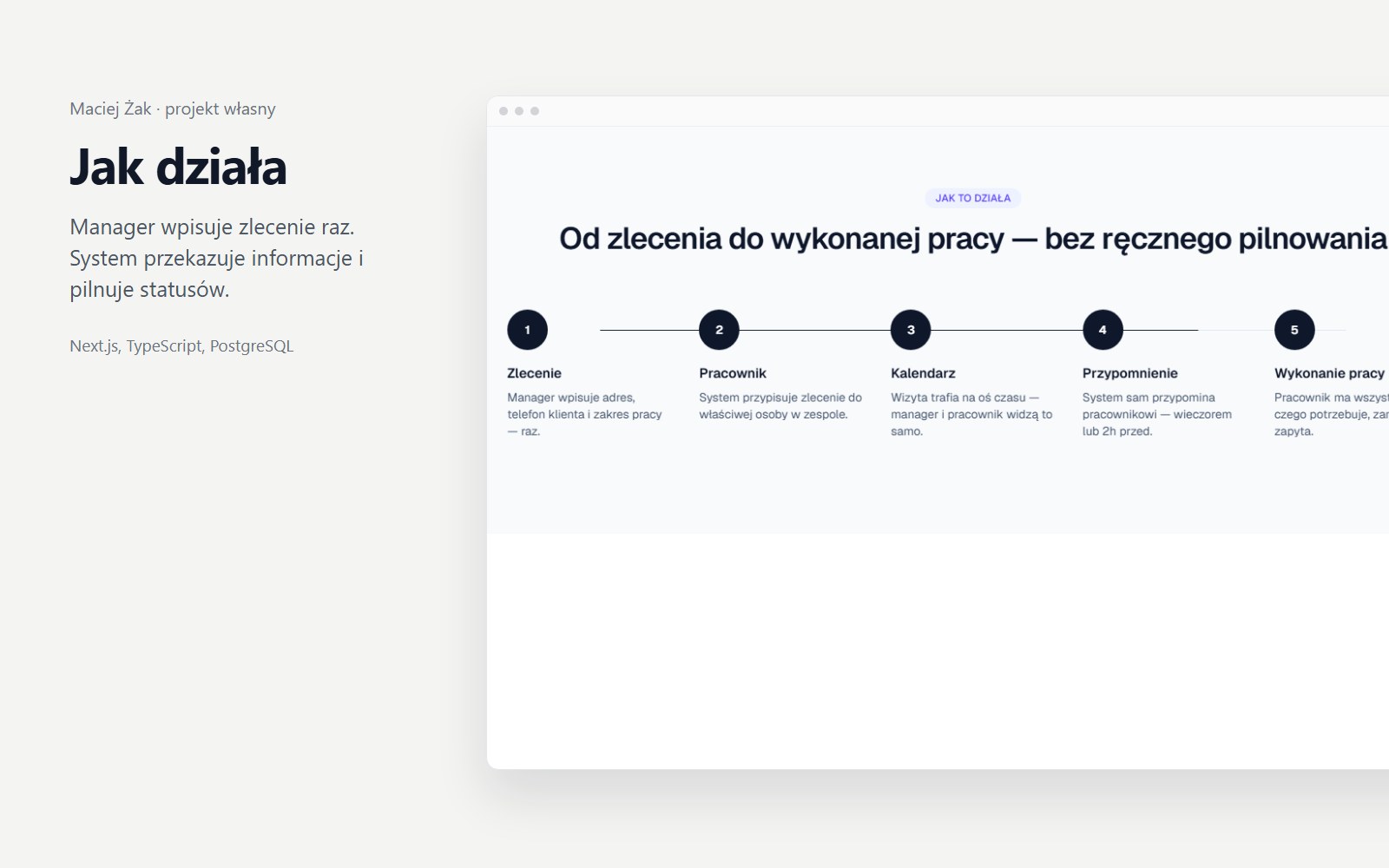Image resolution: width=1389 pixels, height=868 pixels.
Task: Click the 'Manager wpisuje zlecenie raz' paragraph
Action: [x=217, y=258]
